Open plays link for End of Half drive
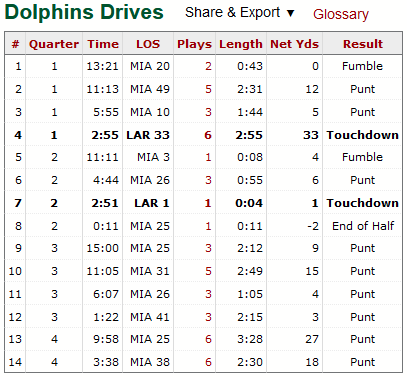Viewport: 407px width, 377px height. click(208, 226)
